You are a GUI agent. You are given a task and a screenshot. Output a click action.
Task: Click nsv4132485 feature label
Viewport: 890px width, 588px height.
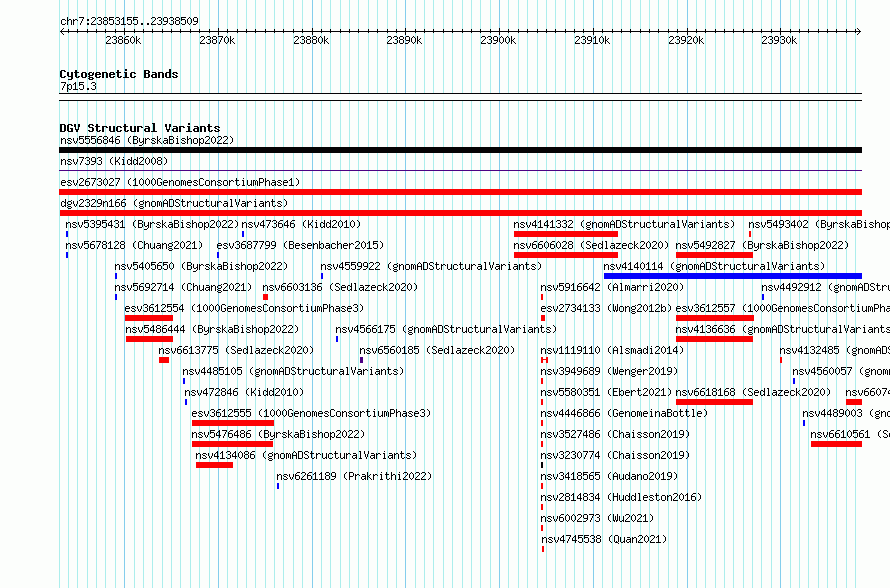834,350
